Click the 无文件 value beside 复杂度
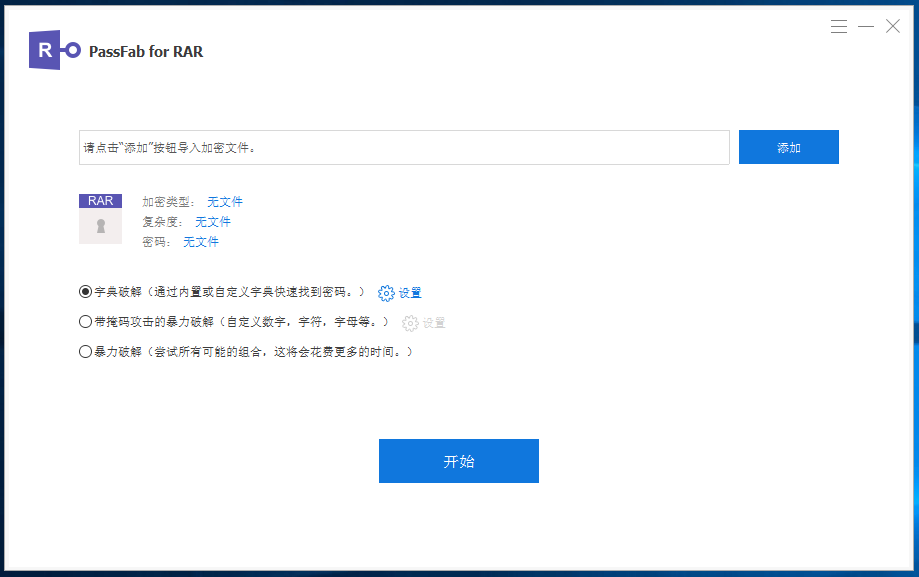Viewport: 919px width, 577px height. click(x=213, y=222)
